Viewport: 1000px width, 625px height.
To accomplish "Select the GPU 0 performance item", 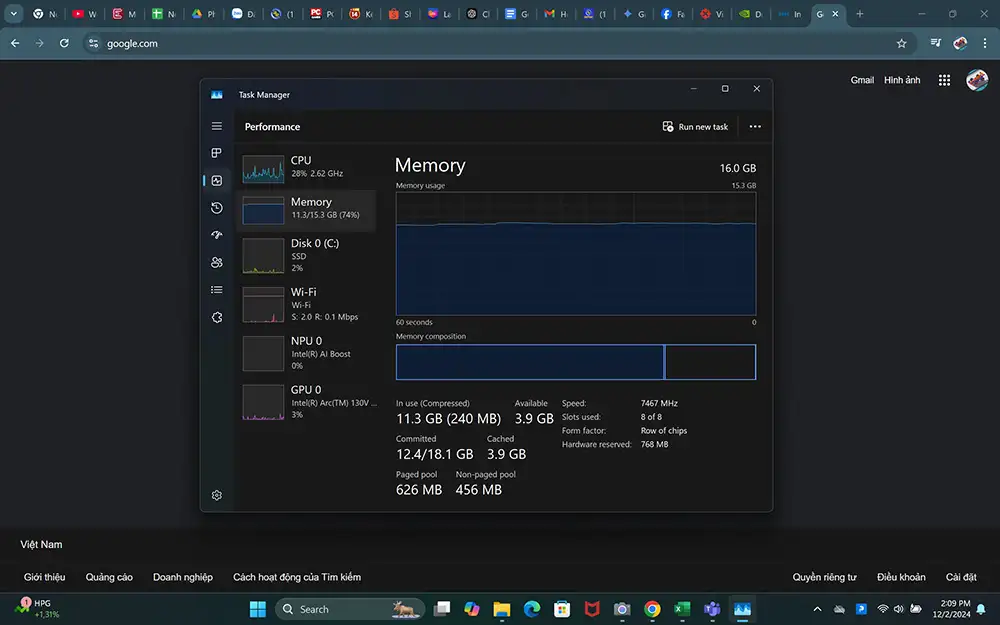I will point(306,401).
